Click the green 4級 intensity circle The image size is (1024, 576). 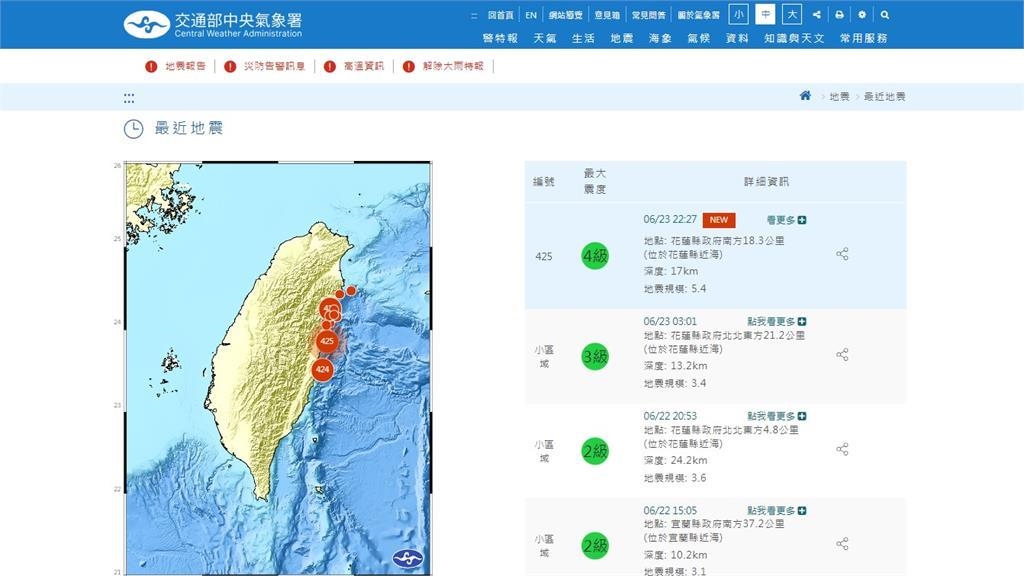click(595, 256)
